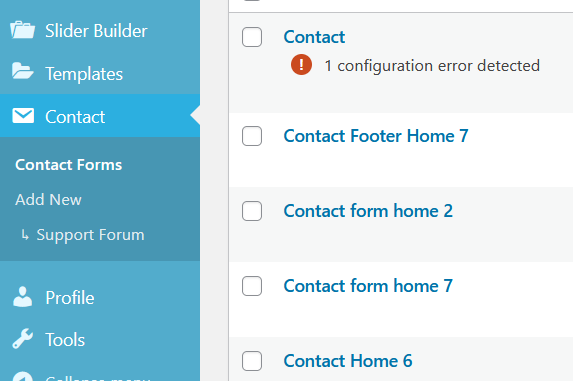Image resolution: width=573 pixels, height=381 pixels.
Task: Click the Support Forum sub-arrow icon
Action: click(25, 235)
